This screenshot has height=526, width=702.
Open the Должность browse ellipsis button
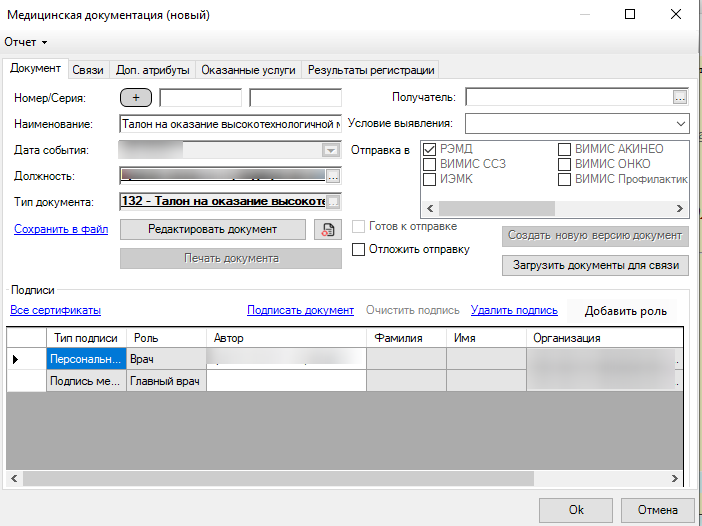pos(333,176)
